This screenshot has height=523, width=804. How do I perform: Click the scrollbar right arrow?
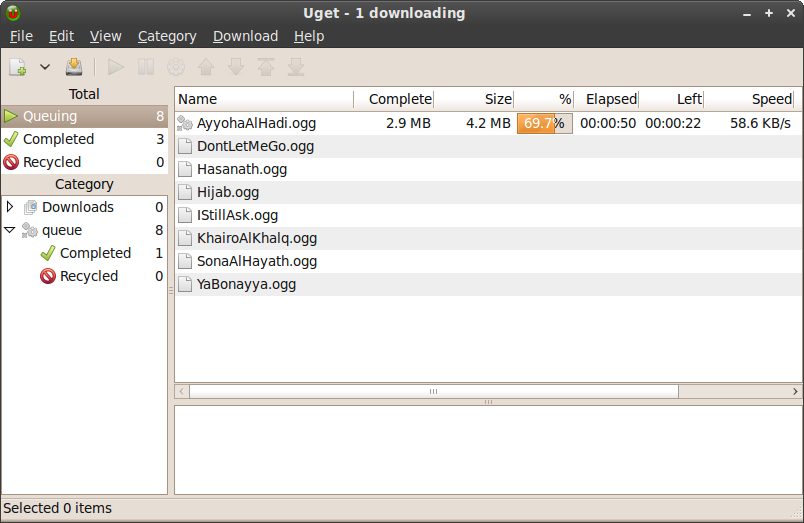795,392
